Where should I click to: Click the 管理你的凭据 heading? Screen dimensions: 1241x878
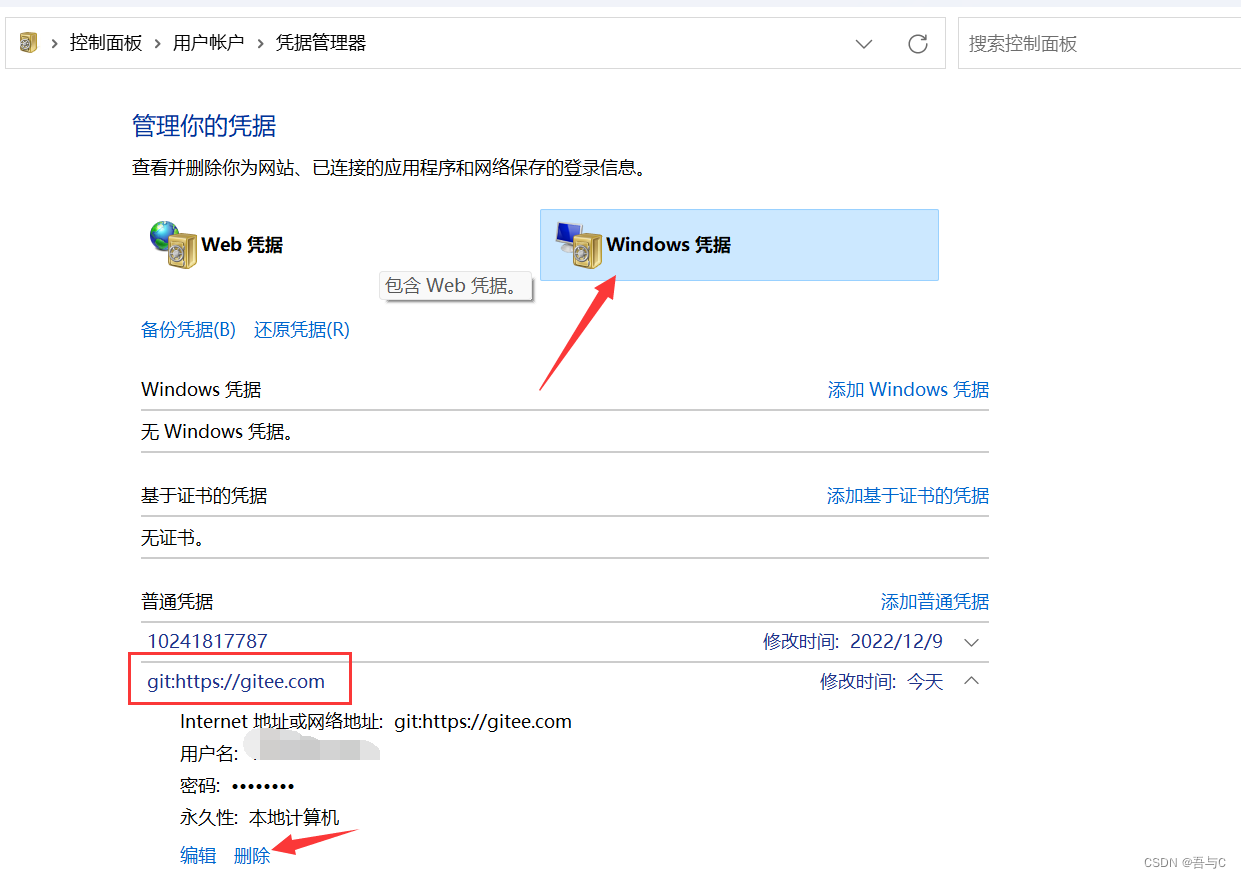204,126
